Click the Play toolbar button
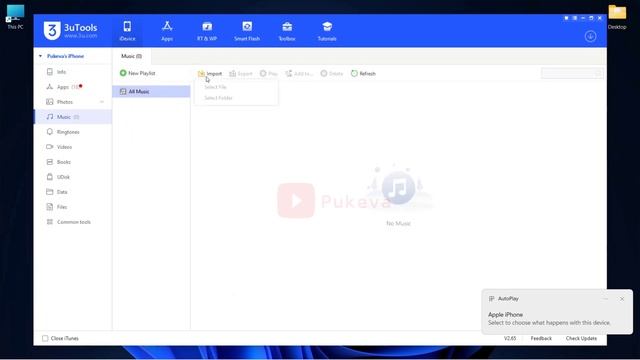Image resolution: width=640 pixels, height=360 pixels. 269,73
